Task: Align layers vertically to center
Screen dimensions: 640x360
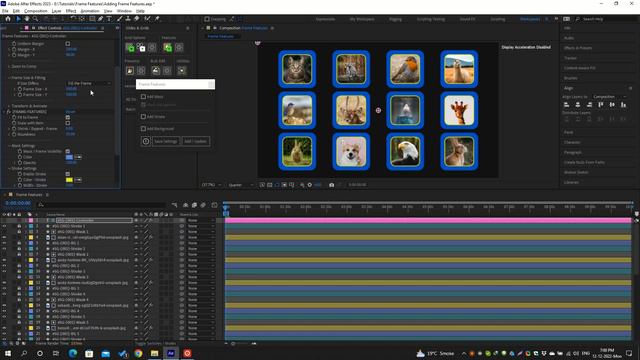Action: [x=612, y=105]
